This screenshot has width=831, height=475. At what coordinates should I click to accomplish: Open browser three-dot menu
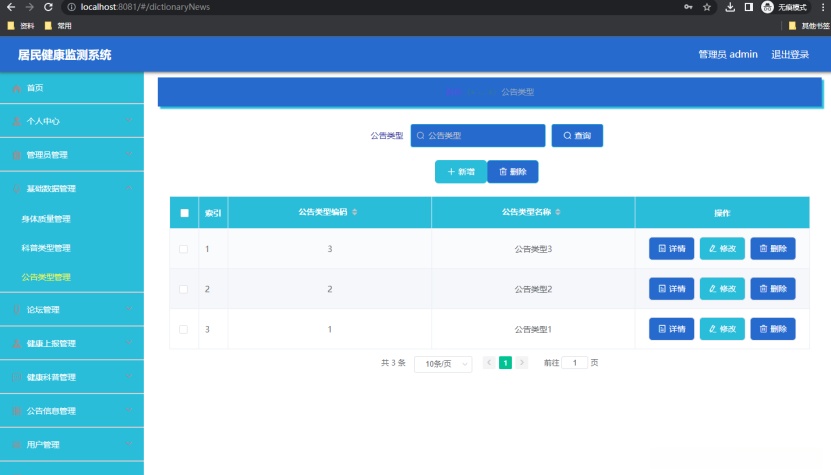pos(823,7)
